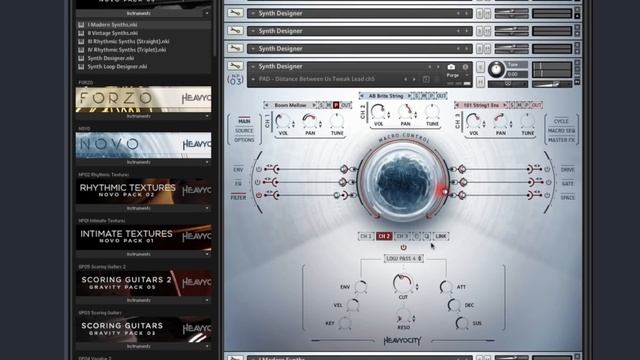This screenshot has width=640, height=360.
Task: Click next-source arrow on 101 String1 Ens
Action: click(505, 105)
